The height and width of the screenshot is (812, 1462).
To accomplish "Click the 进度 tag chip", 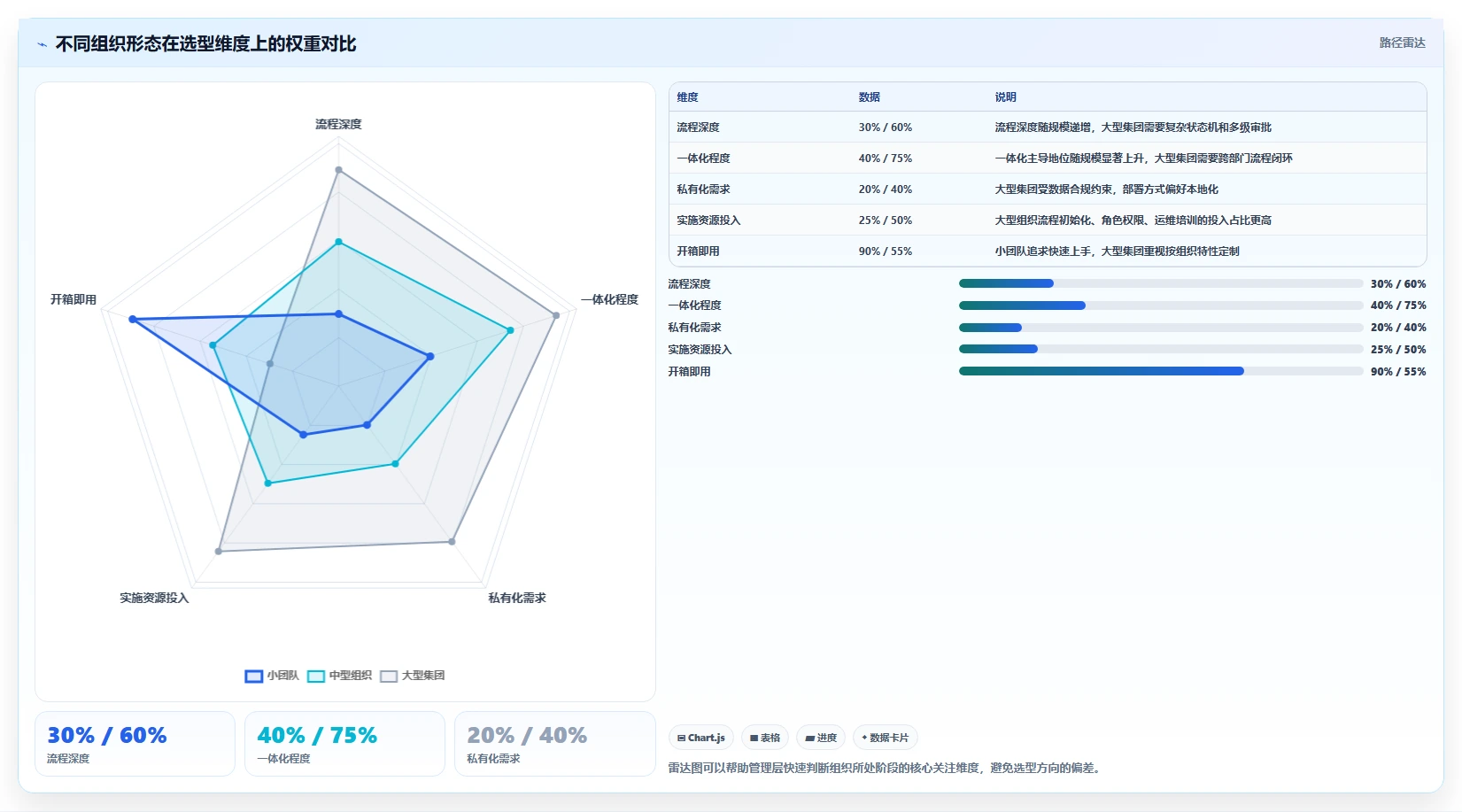I will click(x=821, y=738).
